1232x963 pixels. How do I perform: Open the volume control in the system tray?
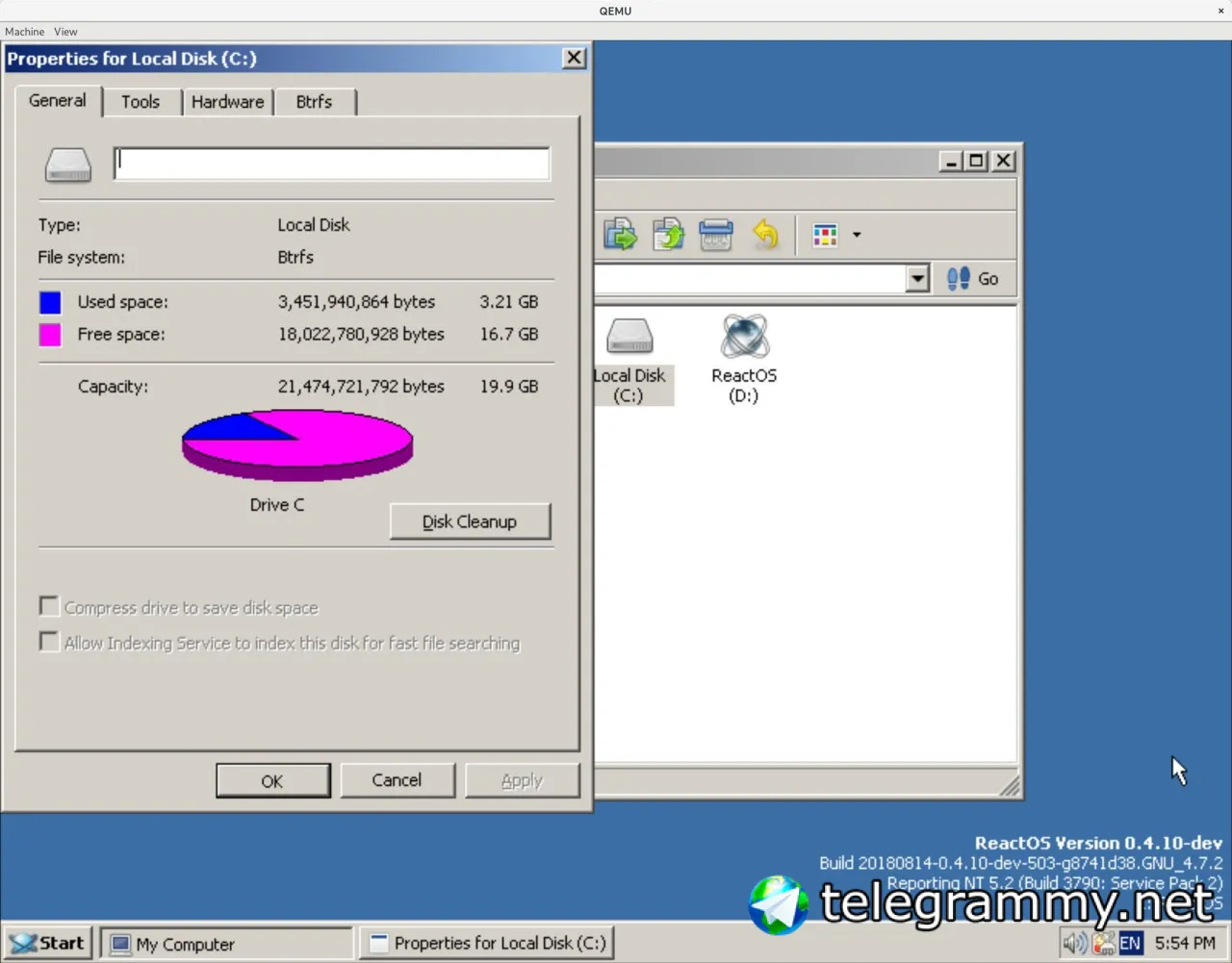1075,943
